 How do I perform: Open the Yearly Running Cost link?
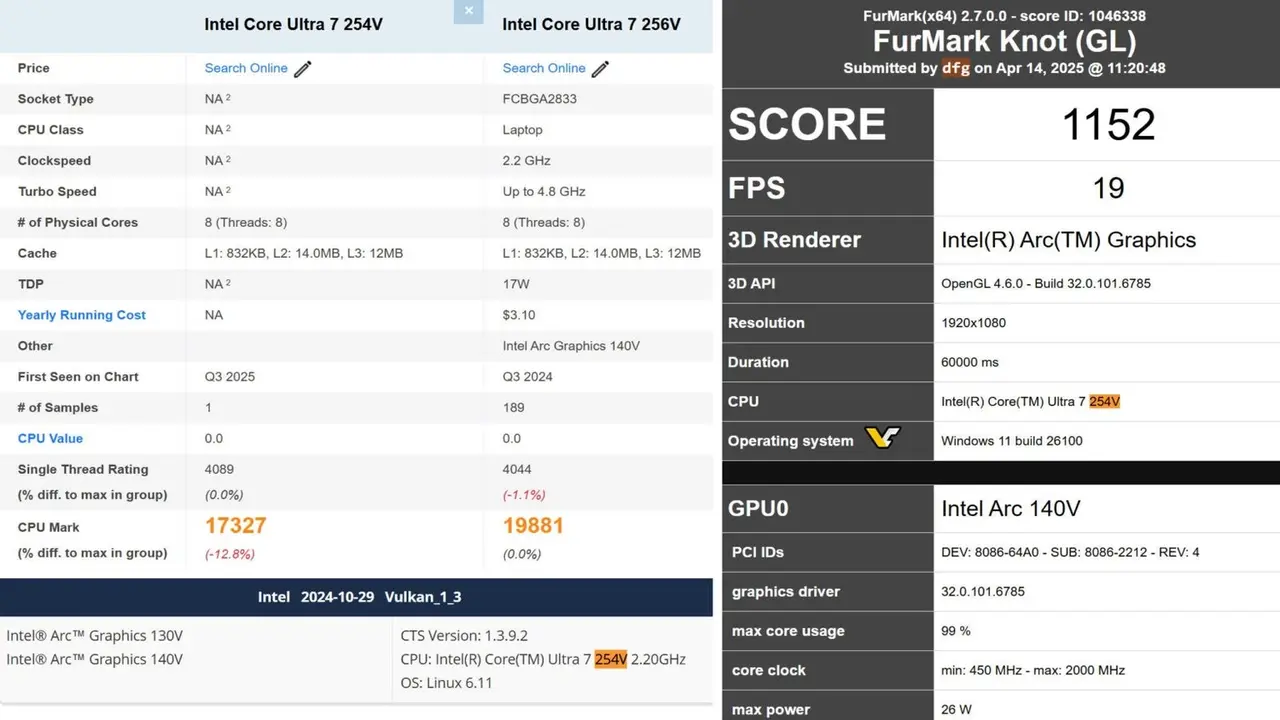[82, 315]
